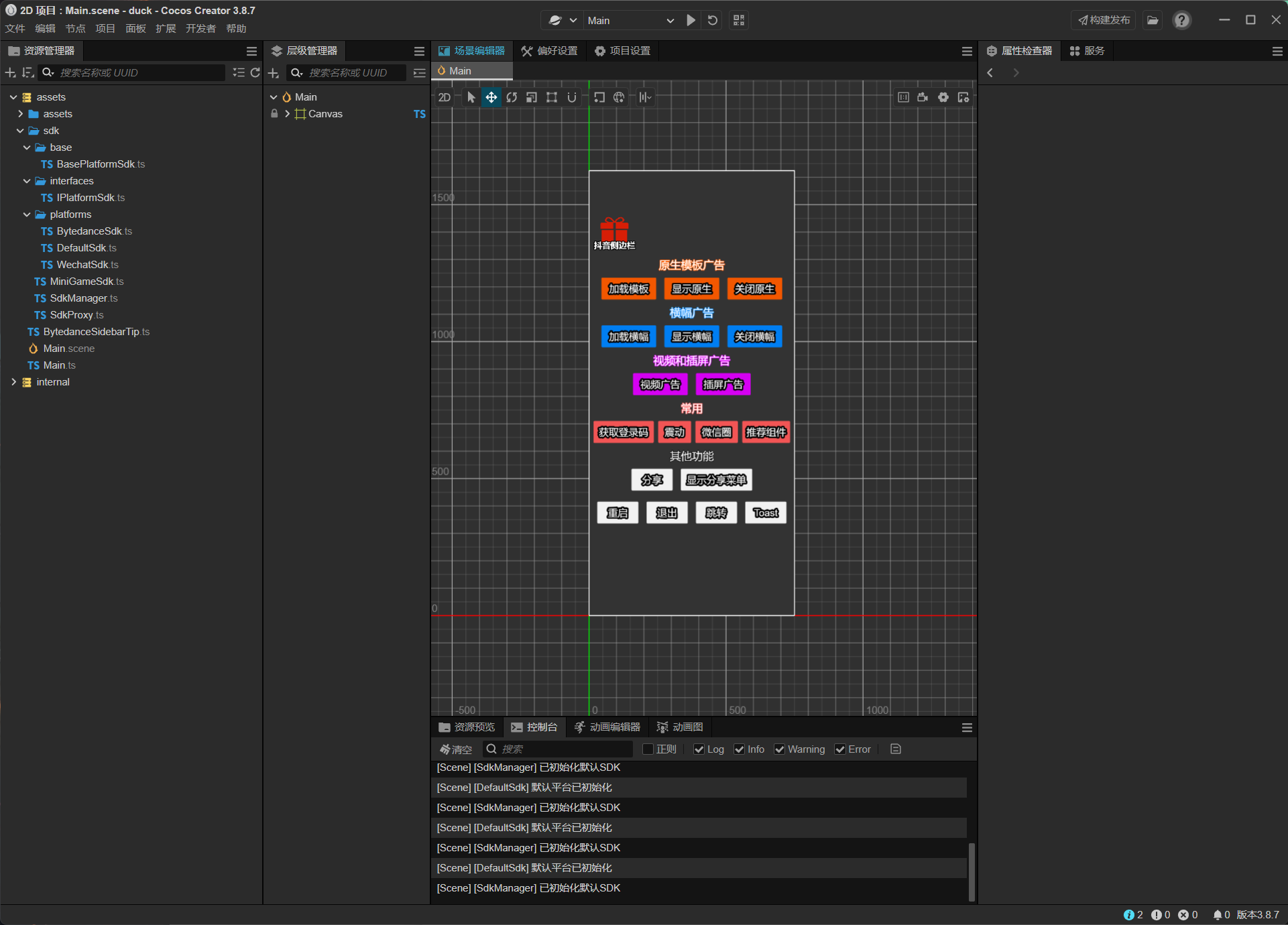The image size is (1288, 925).
Task: Toggle the Warning filter checkbox
Action: (x=780, y=749)
